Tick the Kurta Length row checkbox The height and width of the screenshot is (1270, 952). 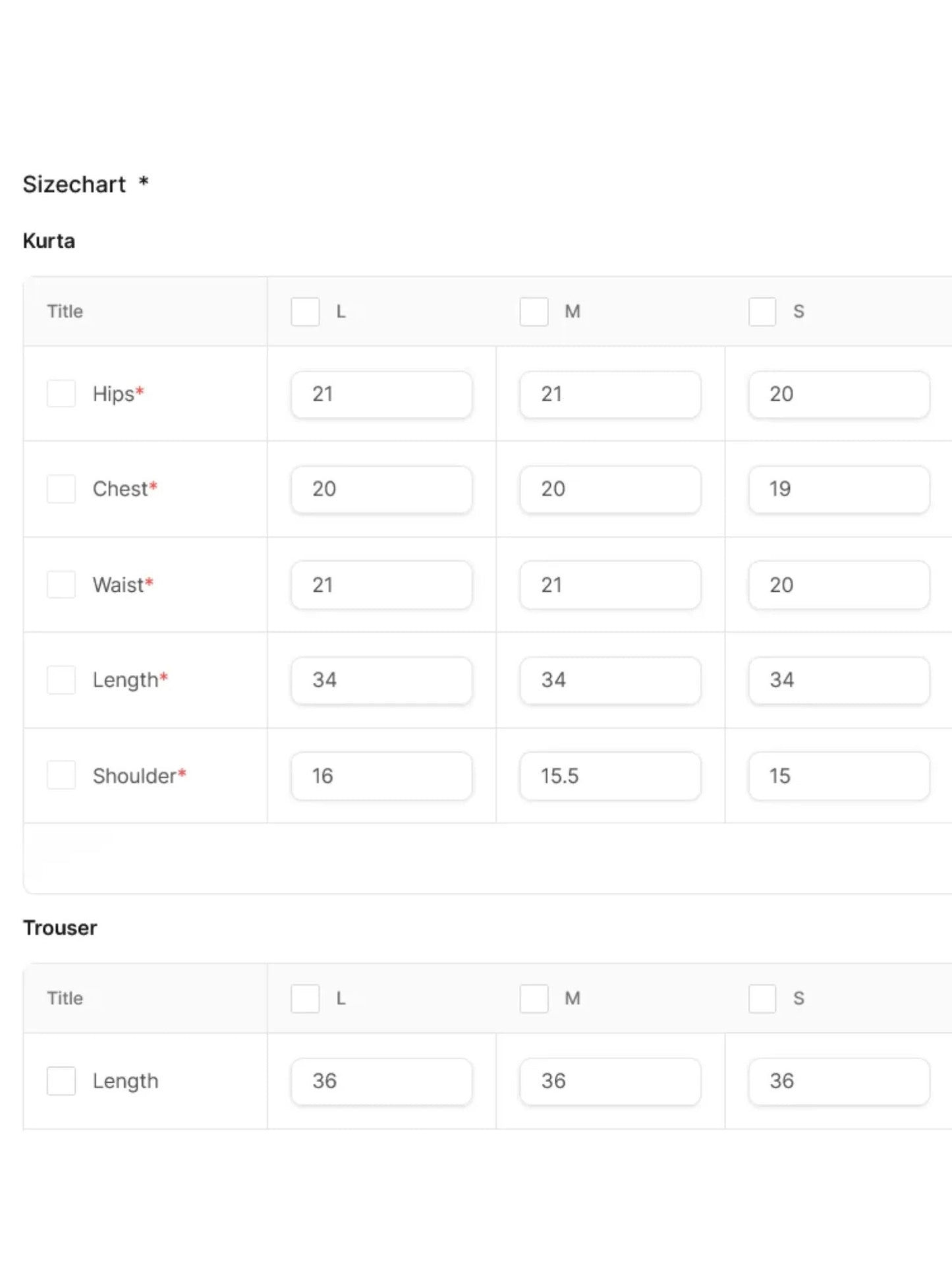pyautogui.click(x=61, y=680)
